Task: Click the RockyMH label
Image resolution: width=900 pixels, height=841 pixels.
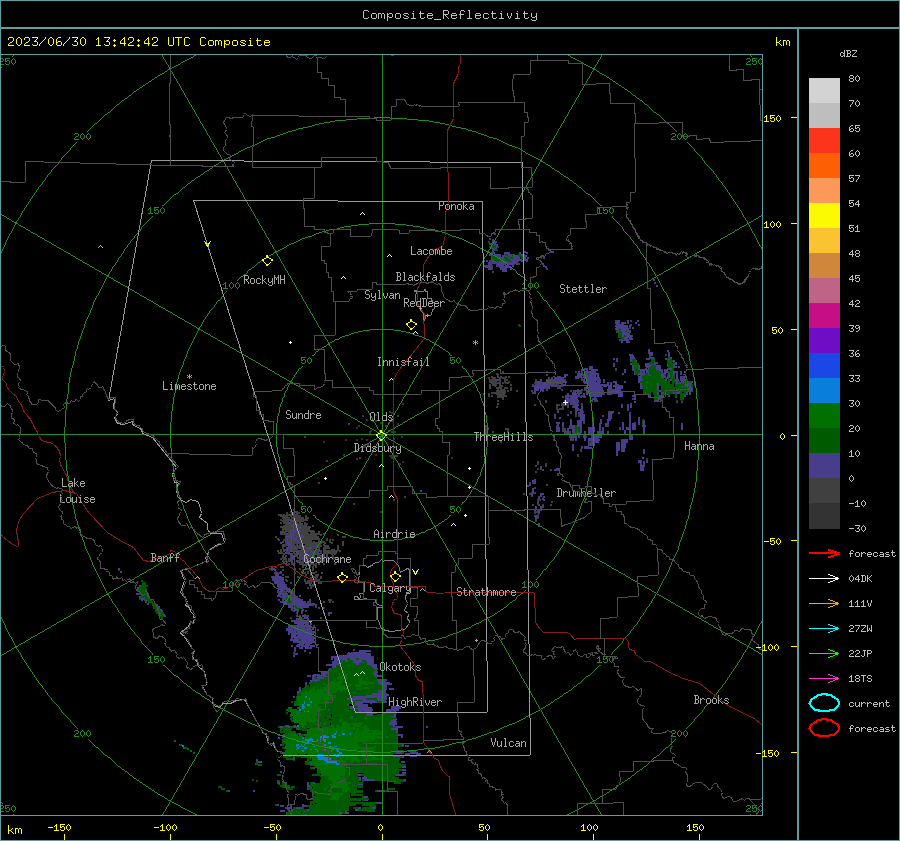Action: pos(264,280)
